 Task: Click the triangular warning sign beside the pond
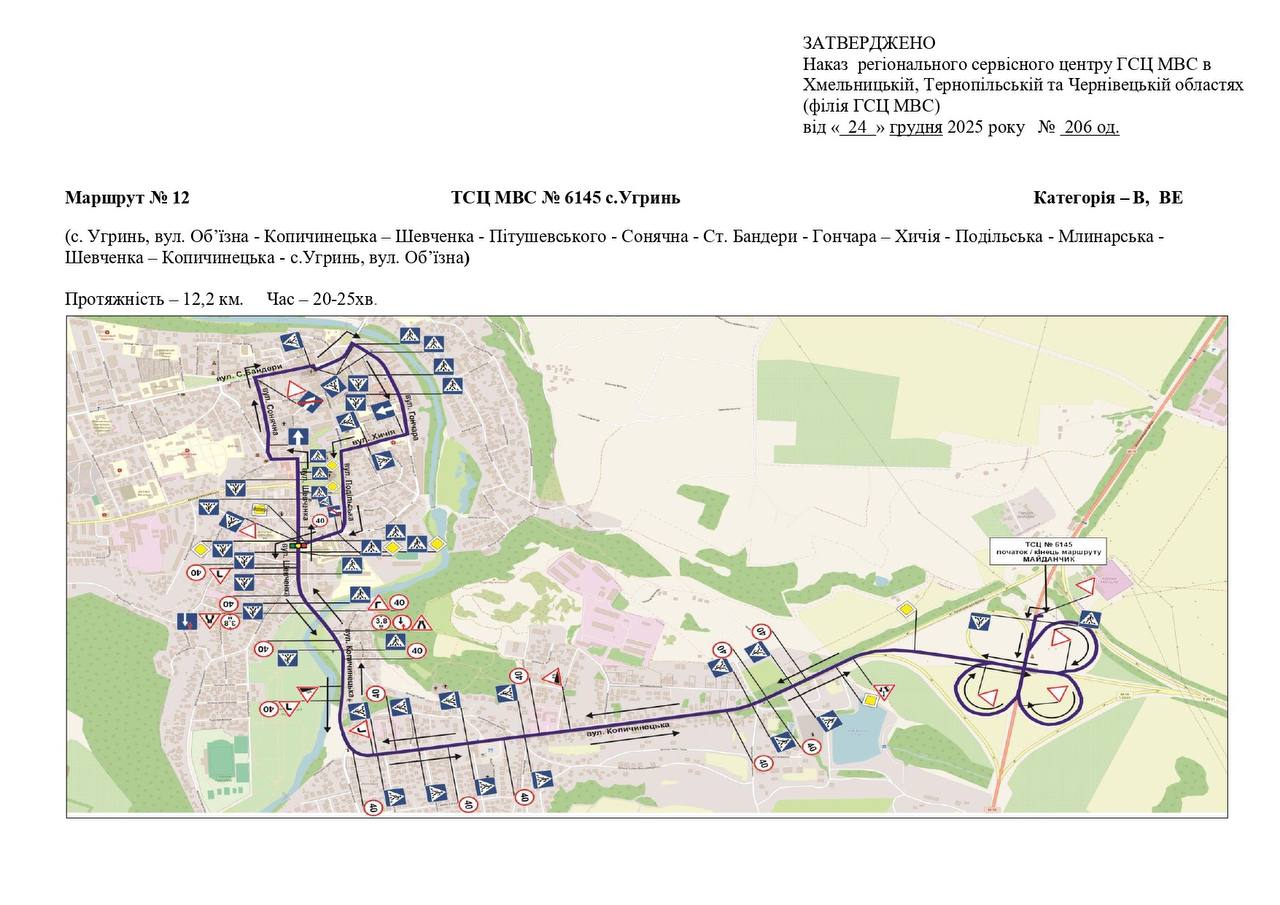tap(884, 691)
